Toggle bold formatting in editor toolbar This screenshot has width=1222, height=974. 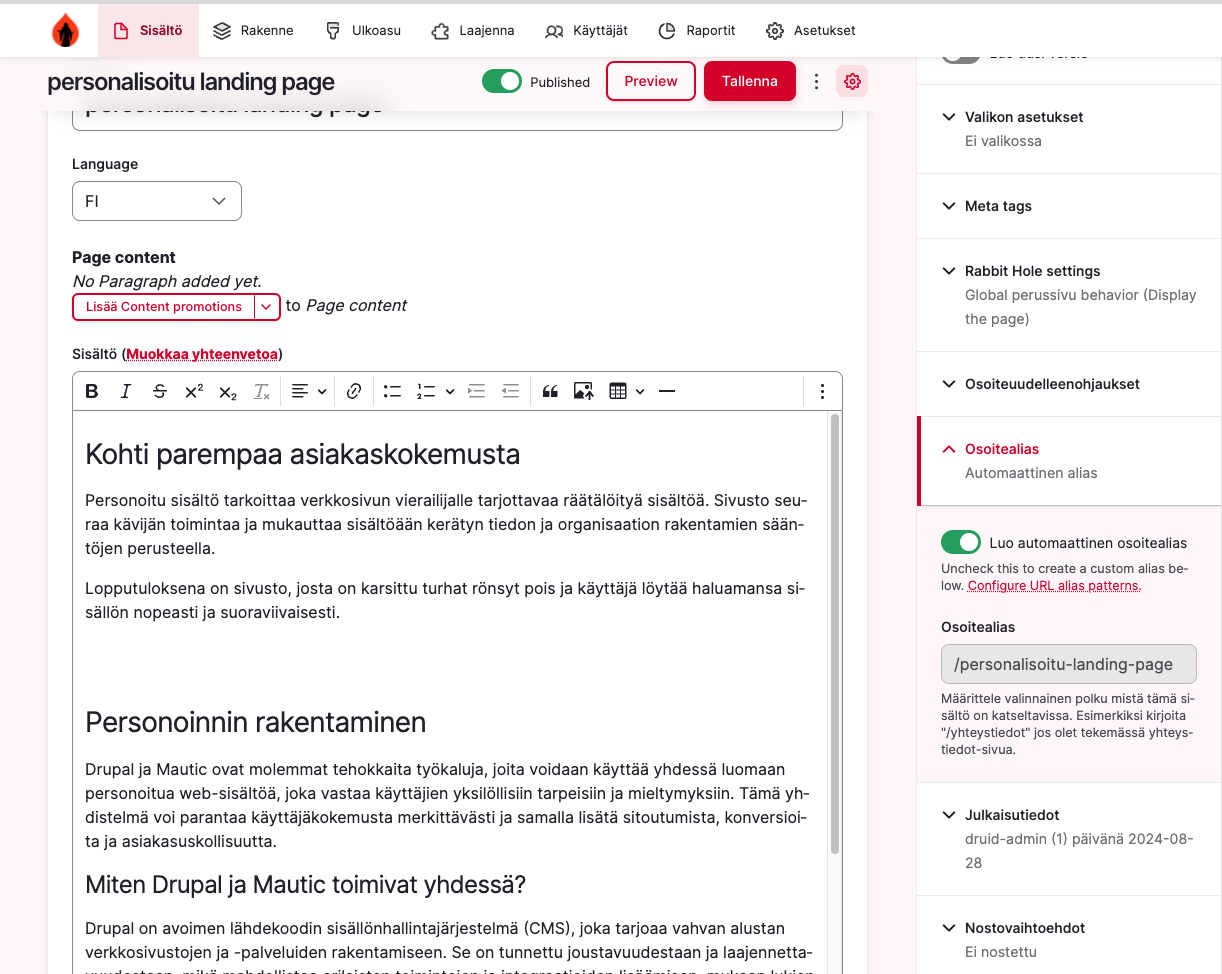pyautogui.click(x=92, y=391)
